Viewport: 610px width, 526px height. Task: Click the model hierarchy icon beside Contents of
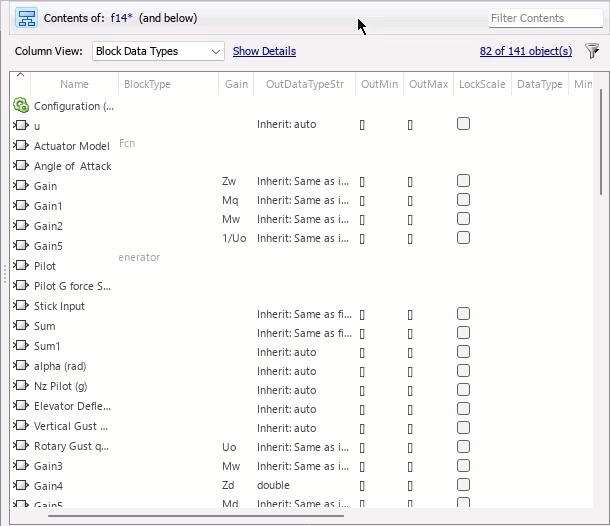point(26,18)
